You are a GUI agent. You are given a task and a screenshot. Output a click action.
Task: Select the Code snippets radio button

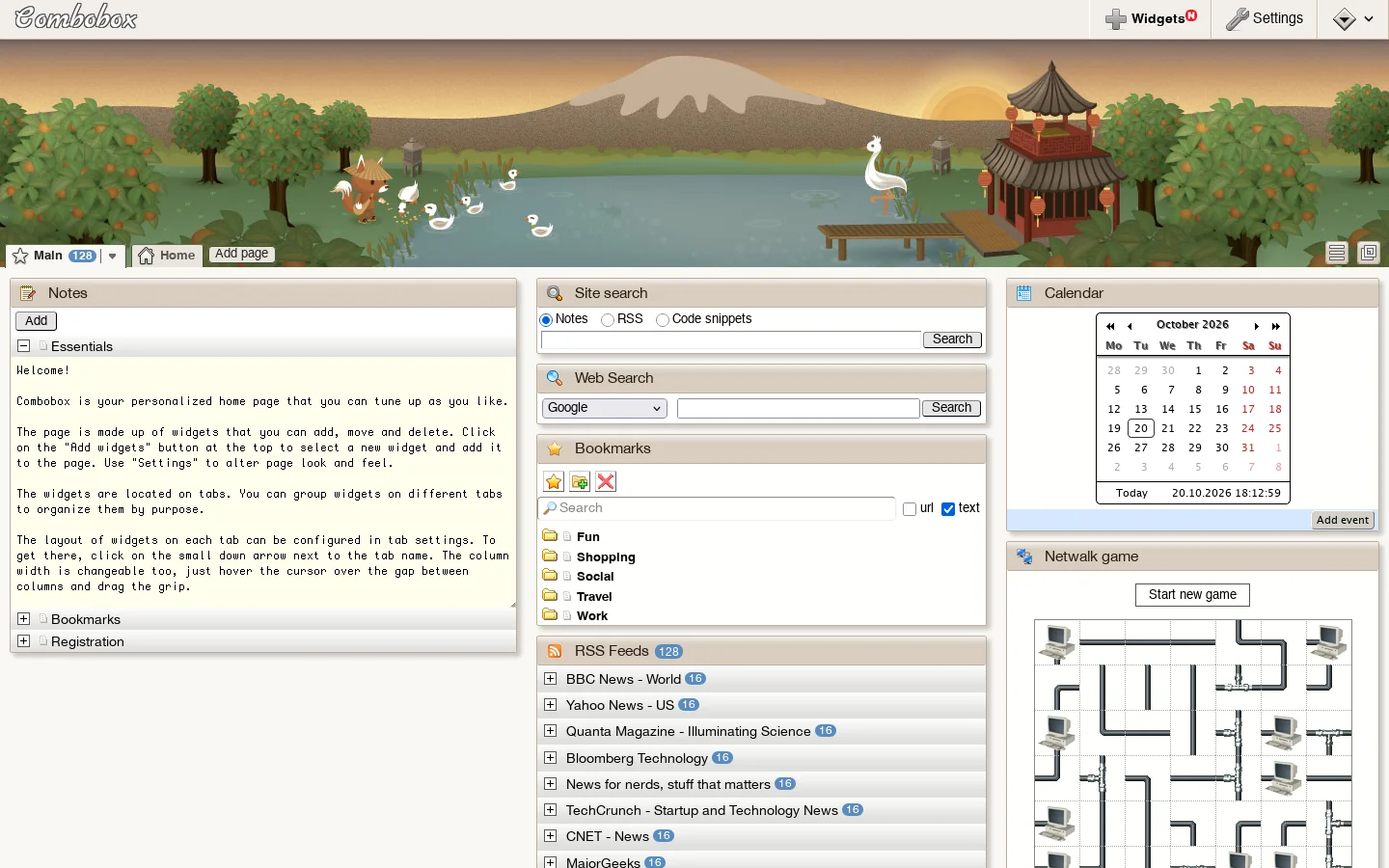[663, 320]
